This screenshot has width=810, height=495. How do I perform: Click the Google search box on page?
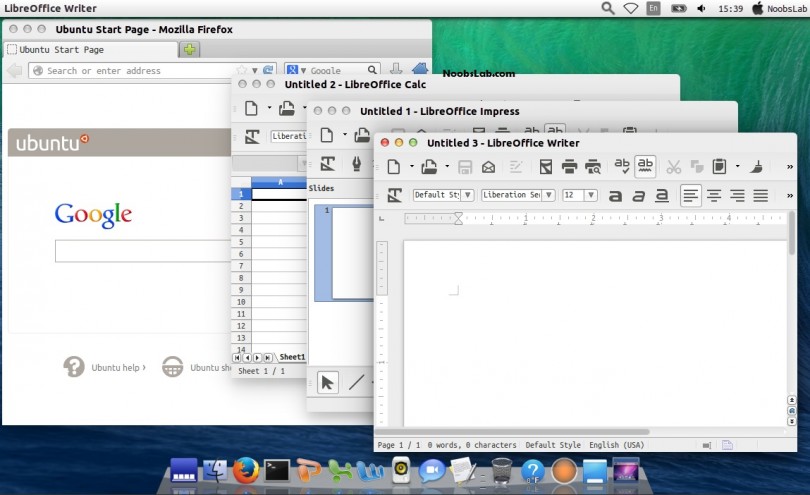click(143, 251)
